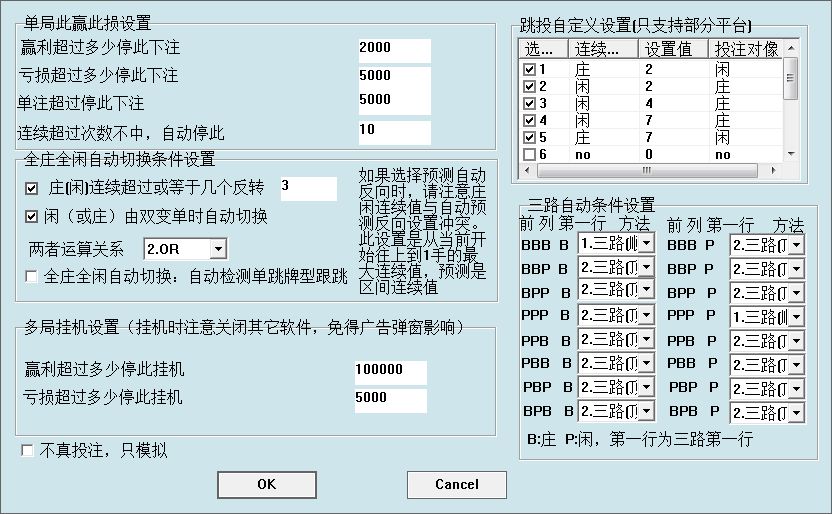Uncheck row 5 in jump-bet list

coord(529,137)
